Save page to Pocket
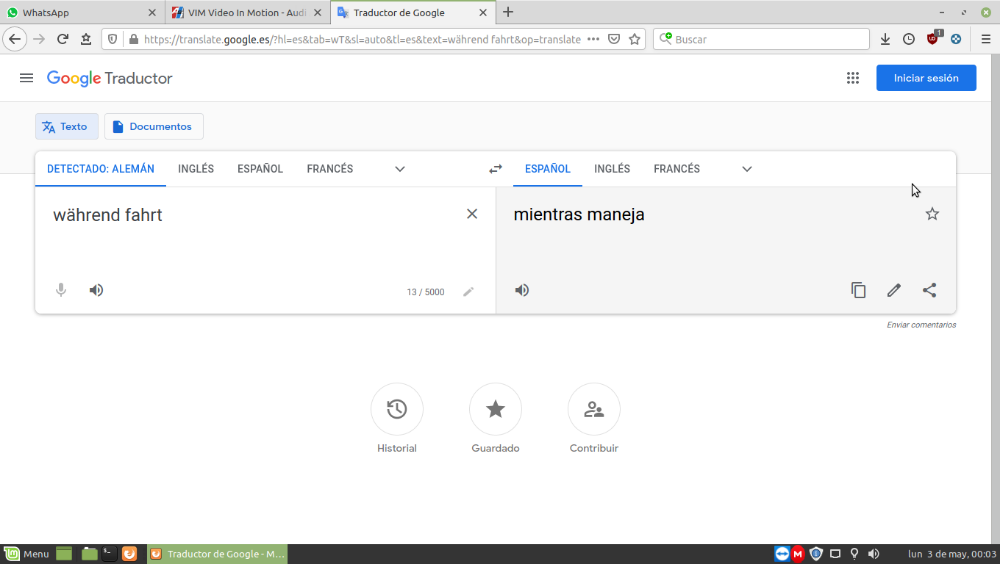1000x564 pixels. (x=614, y=39)
